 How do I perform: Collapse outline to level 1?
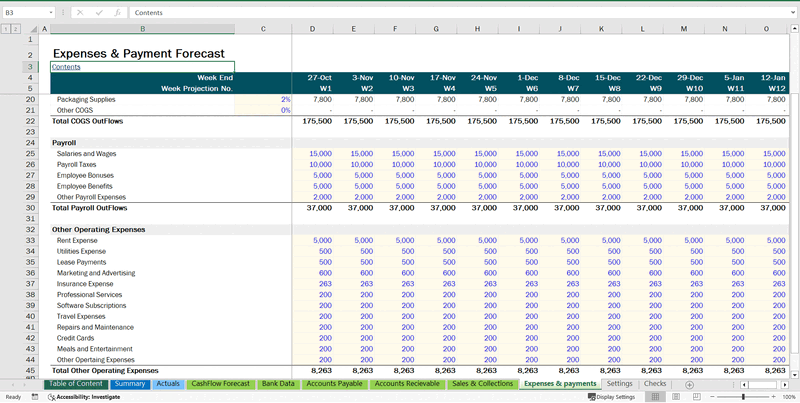tap(5, 29)
